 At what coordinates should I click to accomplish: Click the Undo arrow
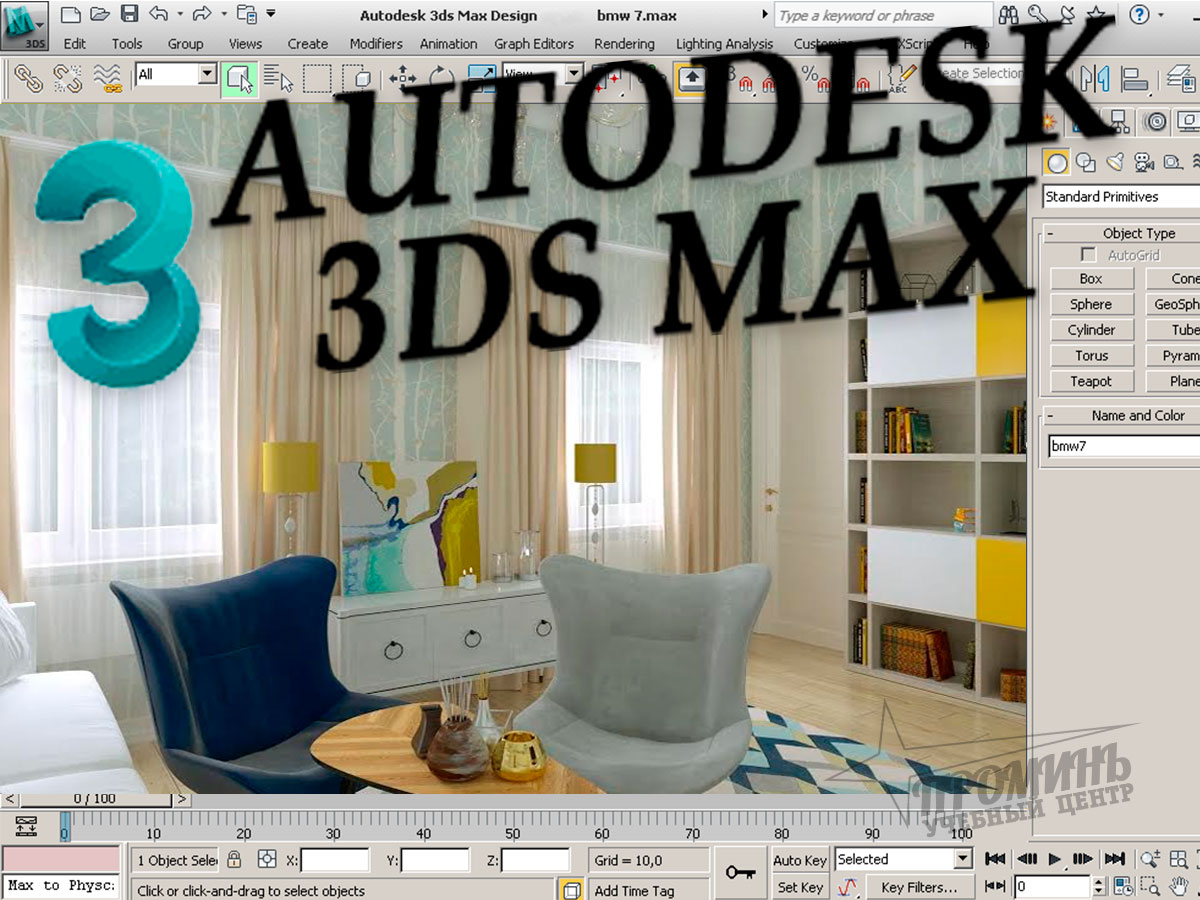click(158, 15)
